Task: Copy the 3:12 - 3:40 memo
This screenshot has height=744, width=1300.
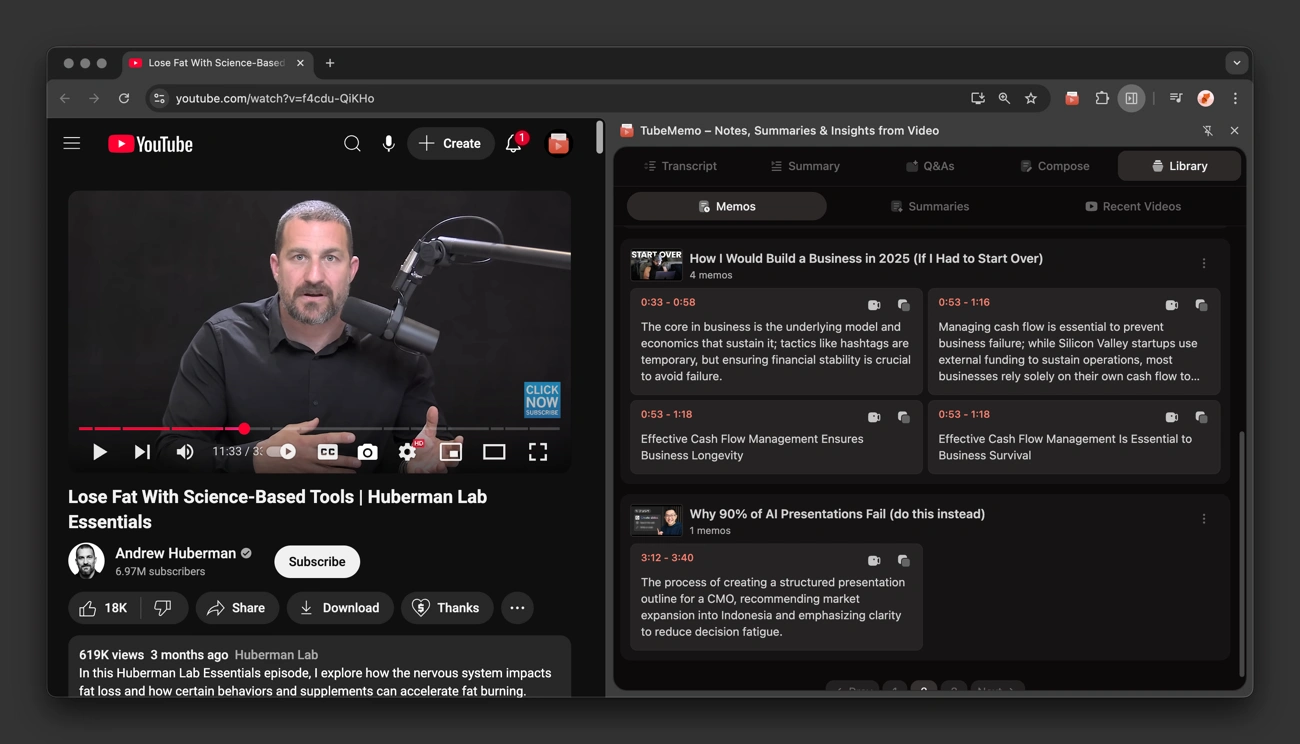Action: pyautogui.click(x=903, y=561)
